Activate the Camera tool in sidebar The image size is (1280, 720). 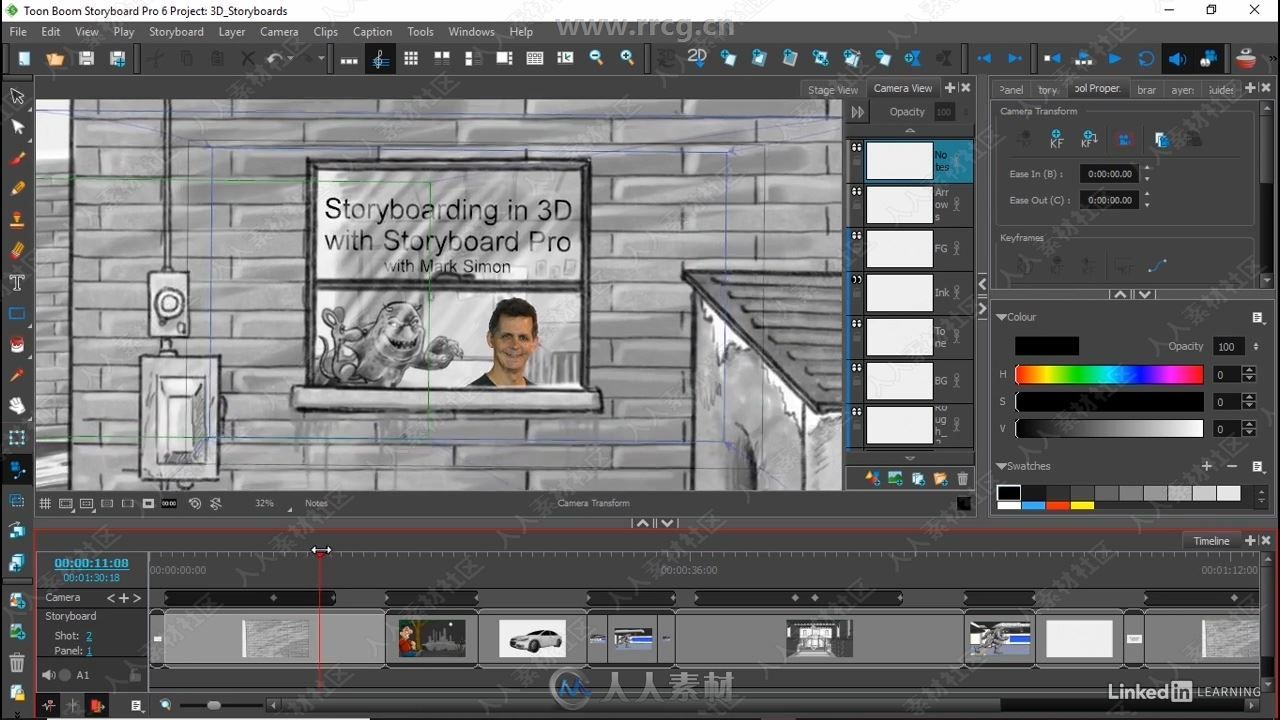coord(17,468)
